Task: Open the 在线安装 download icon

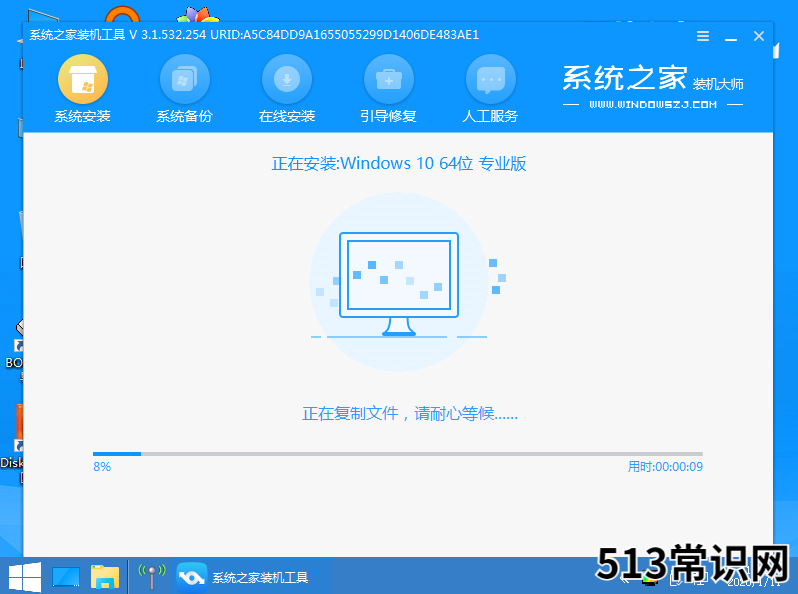Action: point(287,79)
